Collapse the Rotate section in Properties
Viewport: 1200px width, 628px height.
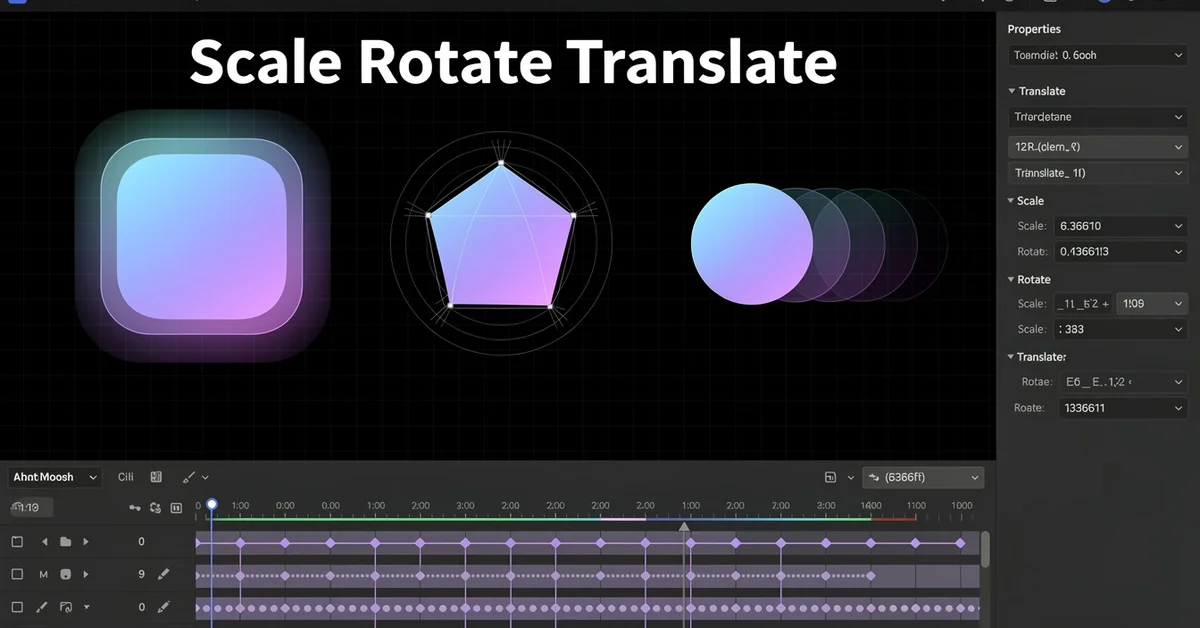coord(1011,280)
